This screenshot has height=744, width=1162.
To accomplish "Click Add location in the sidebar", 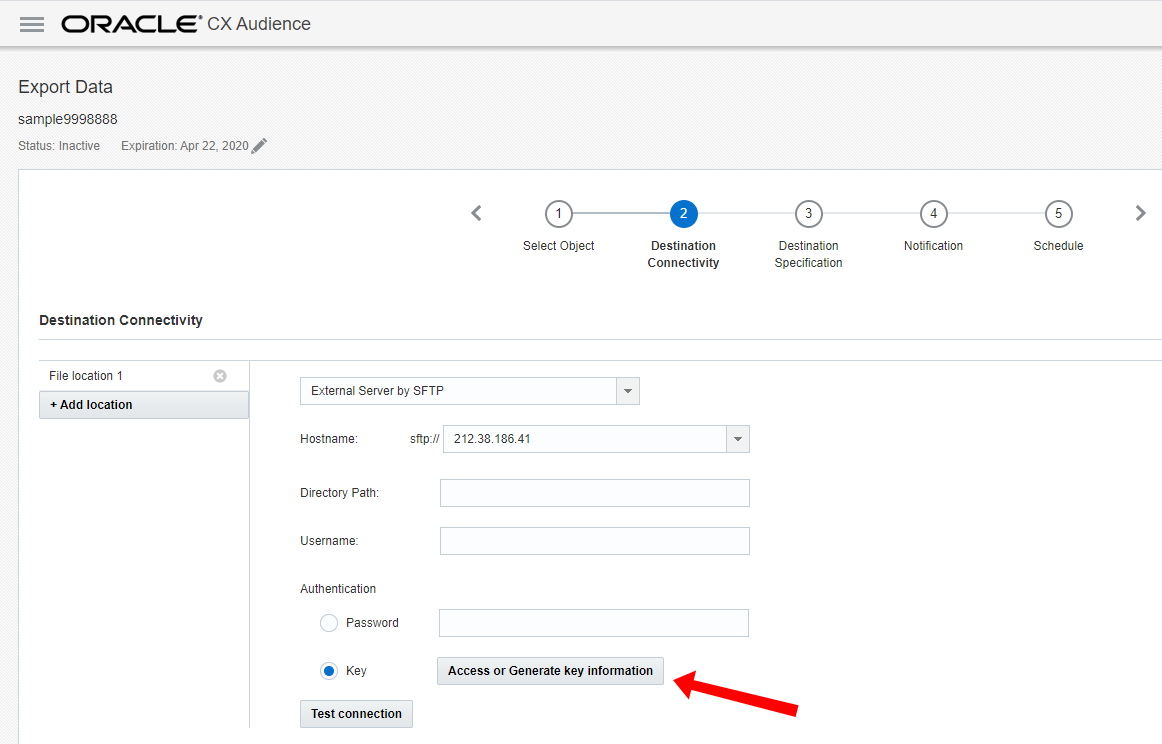I will (x=90, y=404).
